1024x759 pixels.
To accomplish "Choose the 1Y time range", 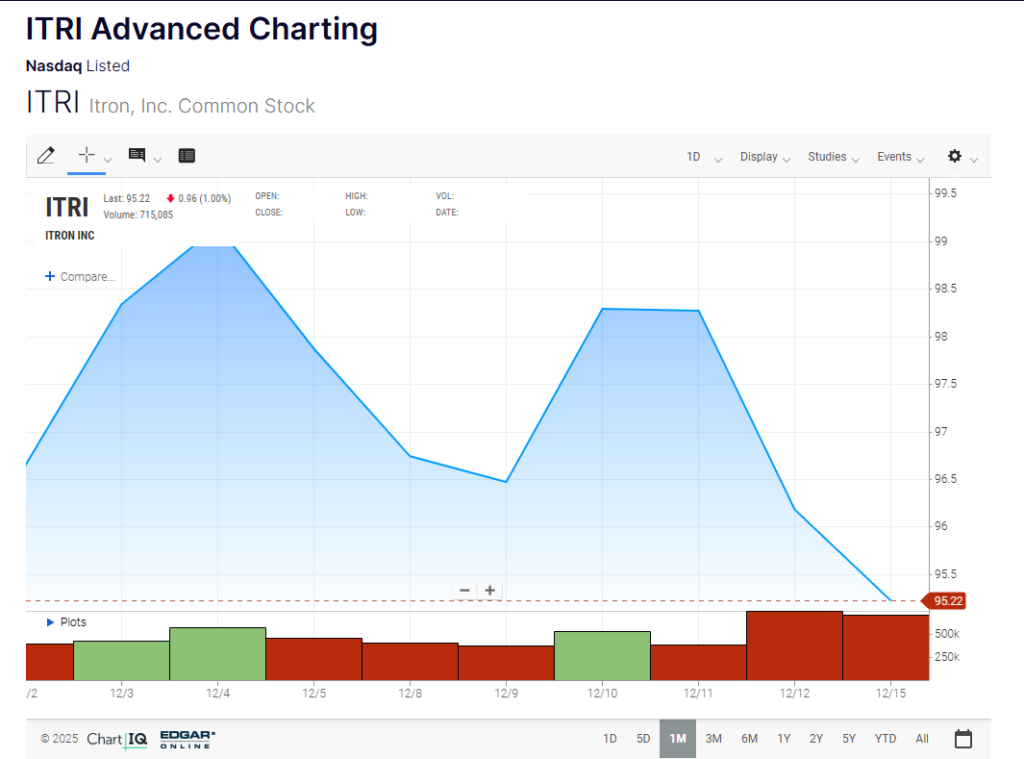I will pos(784,739).
